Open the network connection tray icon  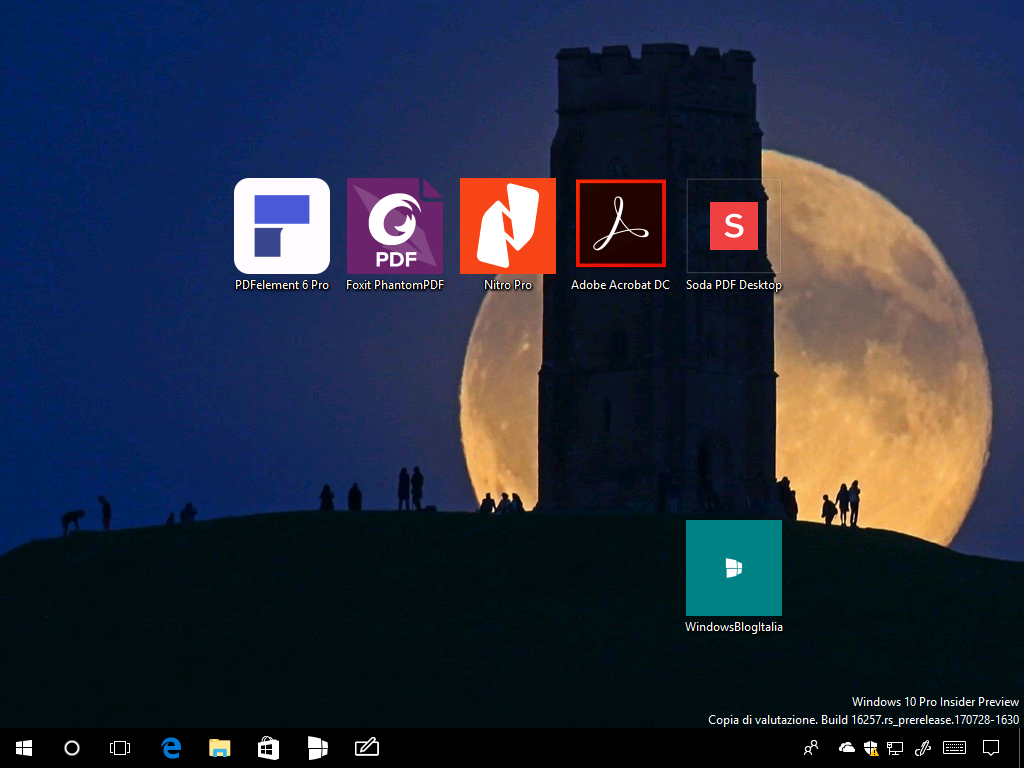[895, 748]
